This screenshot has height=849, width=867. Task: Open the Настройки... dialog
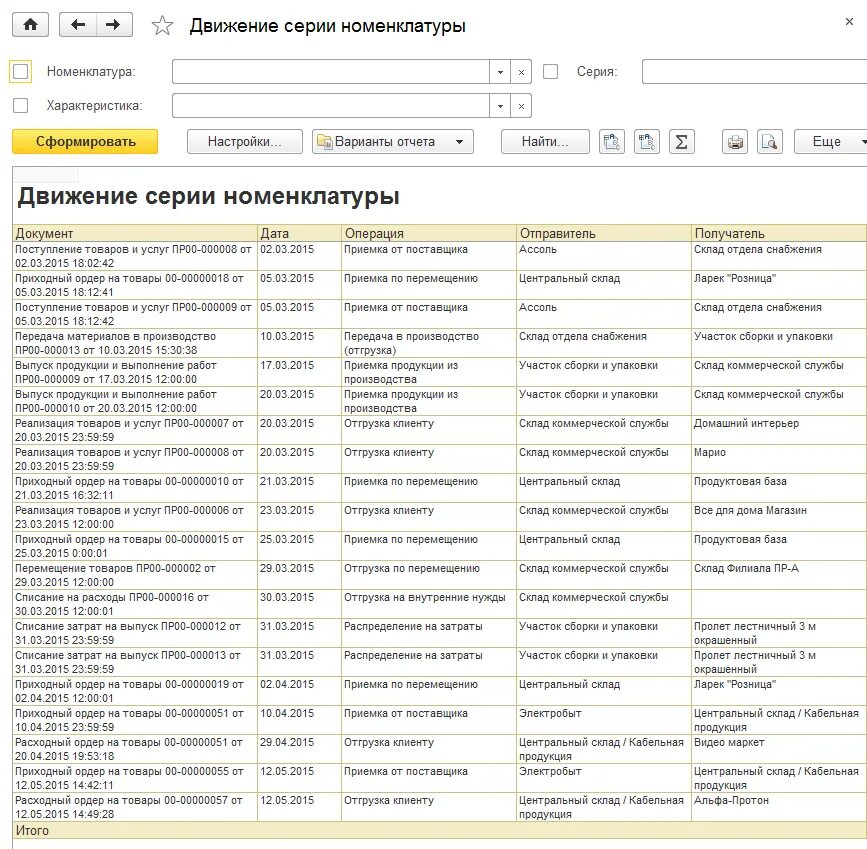click(245, 142)
